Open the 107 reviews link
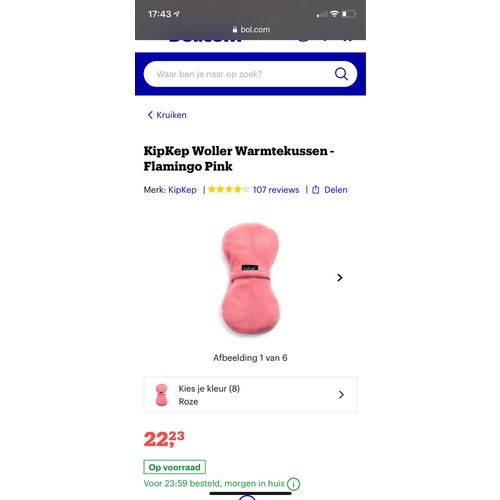 pos(276,190)
